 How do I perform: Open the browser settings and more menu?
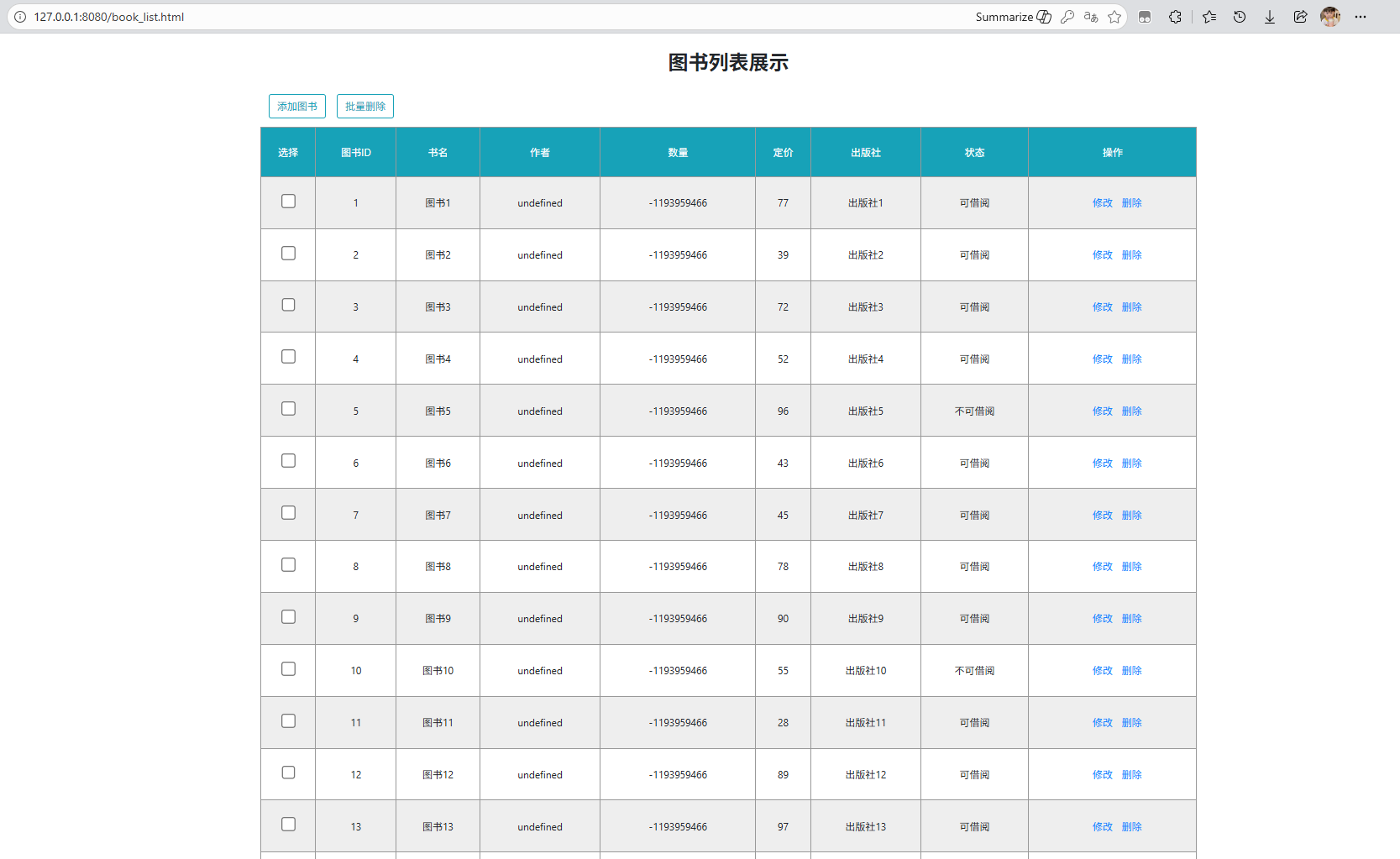tap(1361, 17)
